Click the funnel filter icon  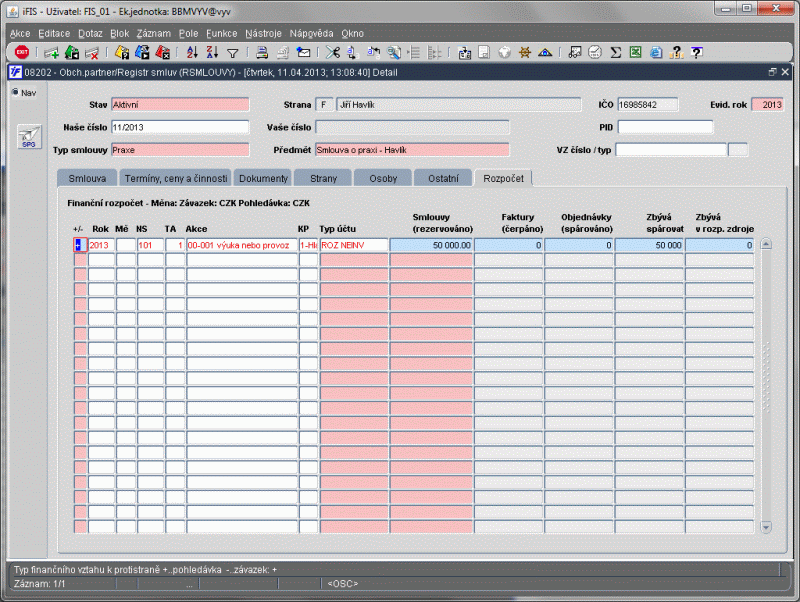233,53
